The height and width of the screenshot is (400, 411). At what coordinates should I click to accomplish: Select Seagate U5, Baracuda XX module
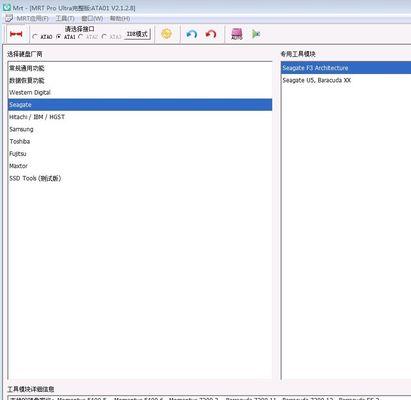coord(346,80)
